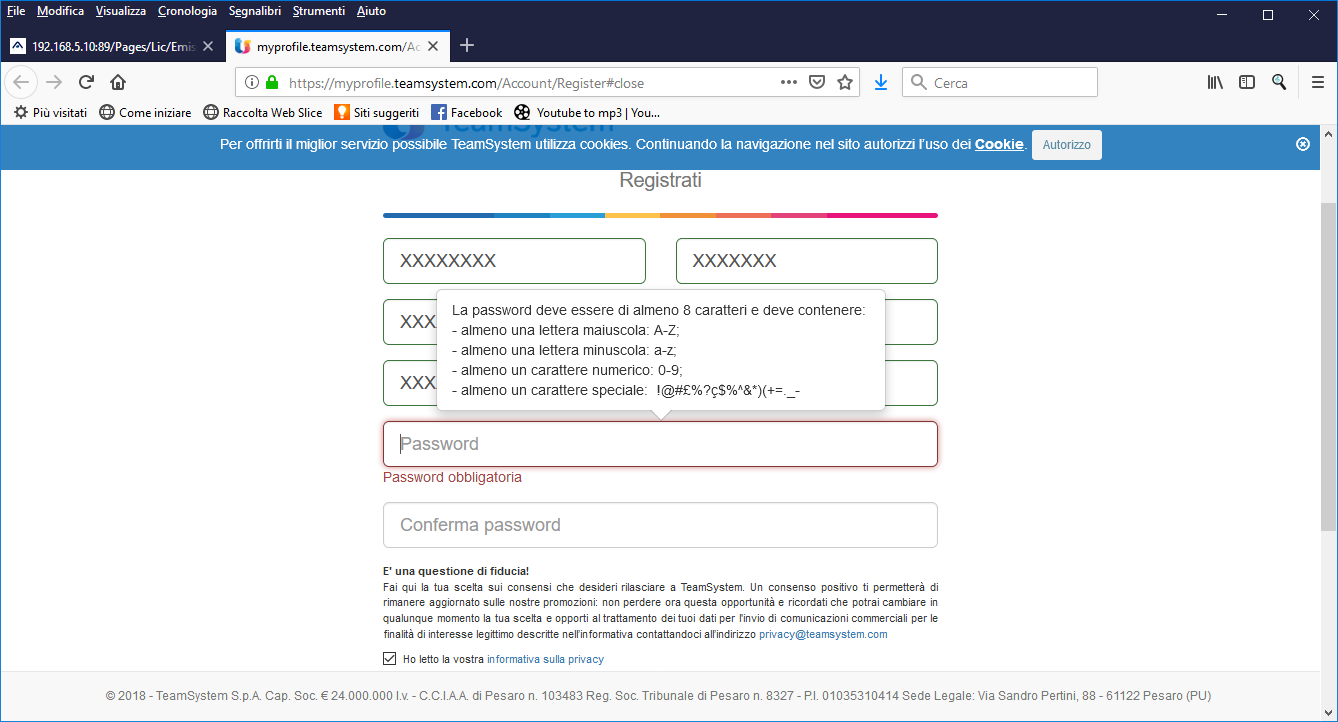This screenshot has height=722, width=1338.
Task: Open the Aiuto menu
Action: tap(371, 11)
